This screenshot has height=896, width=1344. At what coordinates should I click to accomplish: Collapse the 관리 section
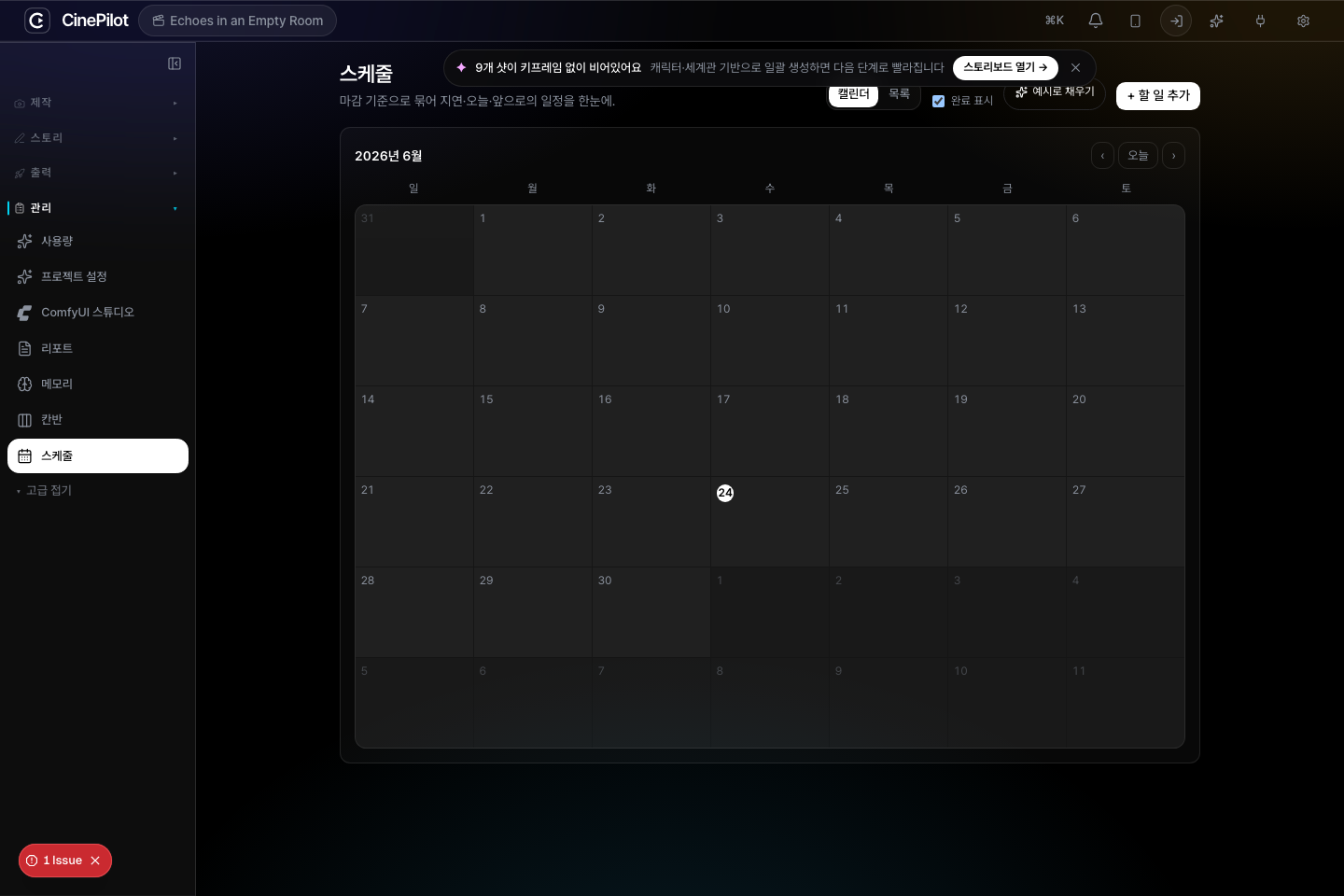tap(98, 208)
